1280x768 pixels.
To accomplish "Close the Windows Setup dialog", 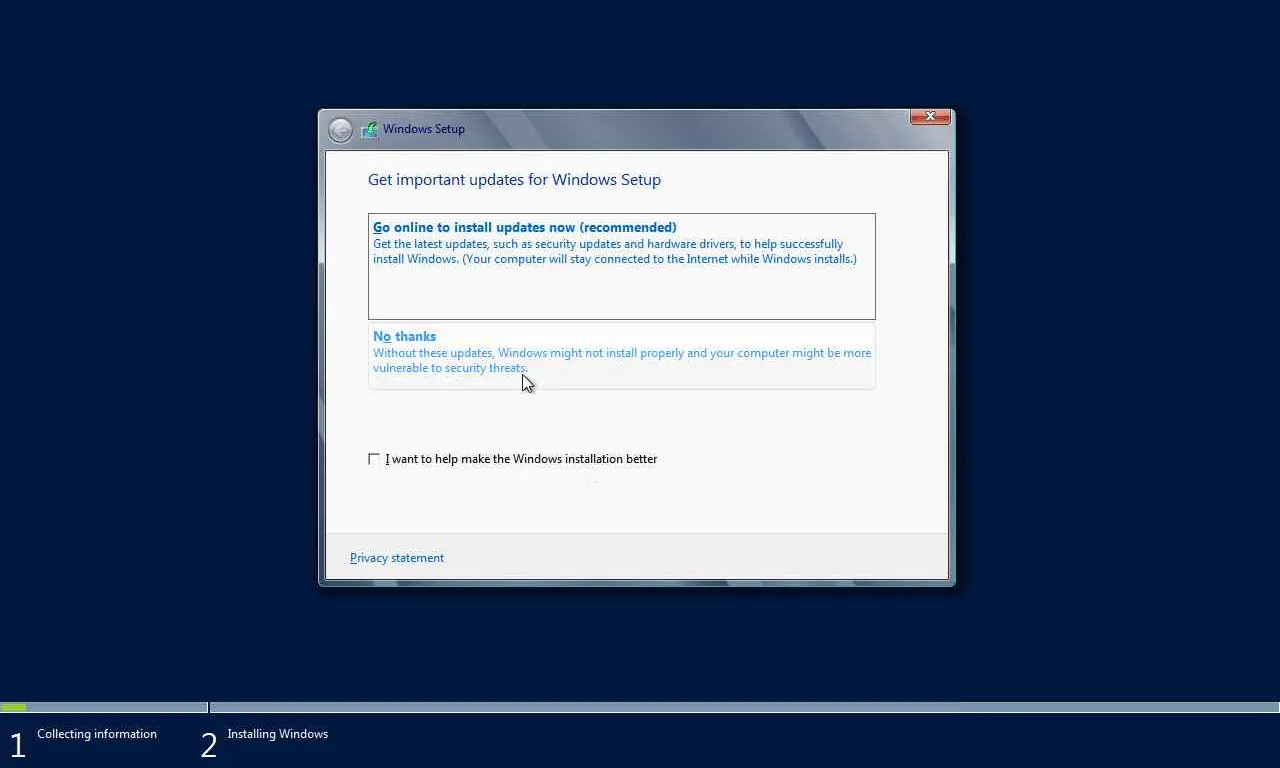I will click(x=930, y=116).
